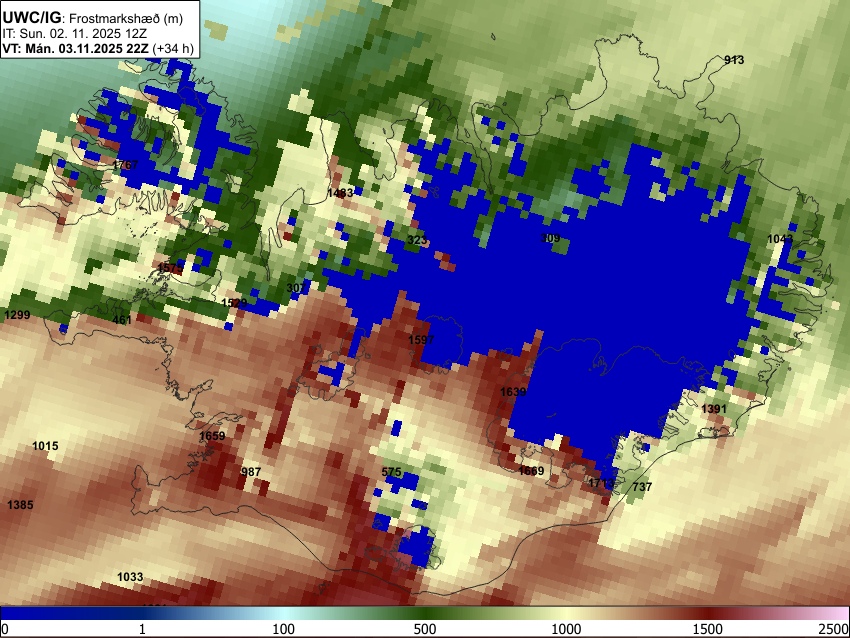Click the 323 map value
Viewport: 850px width, 638px height.
pyautogui.click(x=417, y=240)
